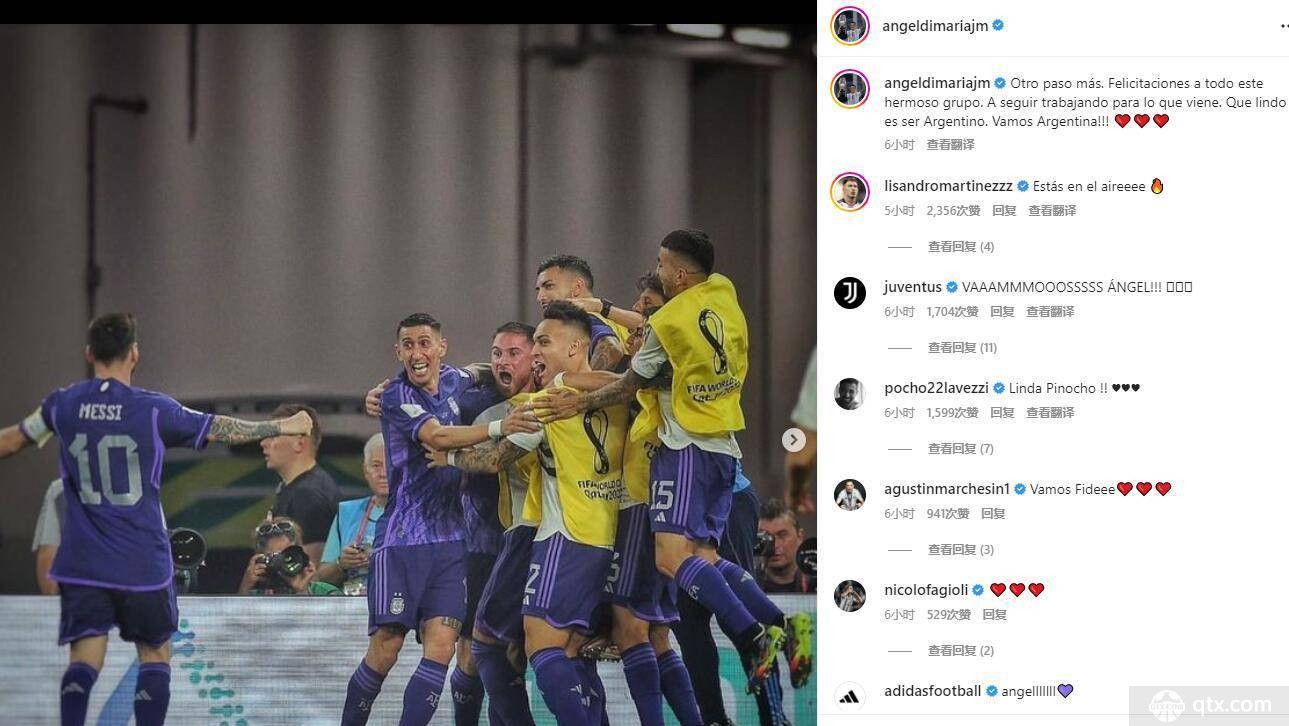1289x726 pixels.
Task: Expand 11 replies under juventus comment
Action: pyautogui.click(x=962, y=348)
